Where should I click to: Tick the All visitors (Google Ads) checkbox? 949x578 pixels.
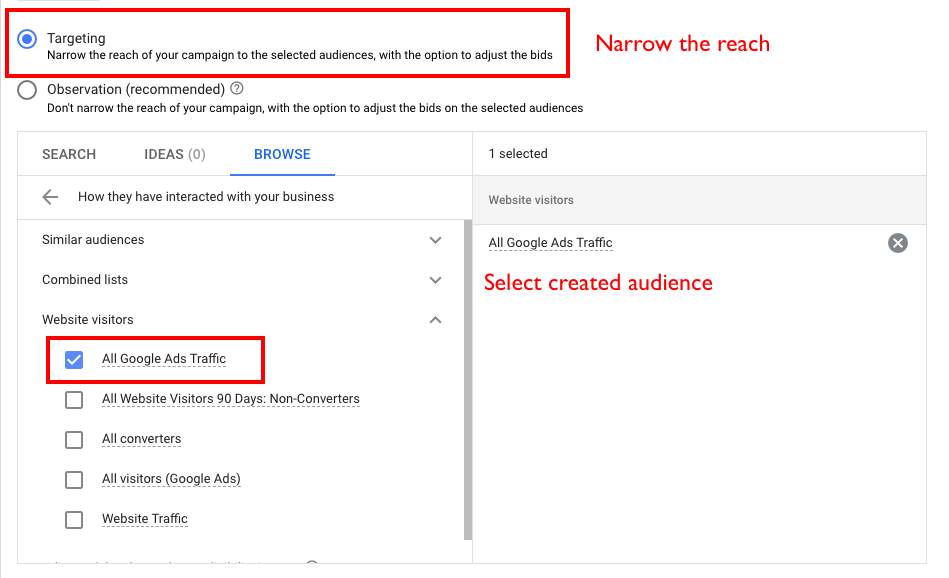point(74,479)
